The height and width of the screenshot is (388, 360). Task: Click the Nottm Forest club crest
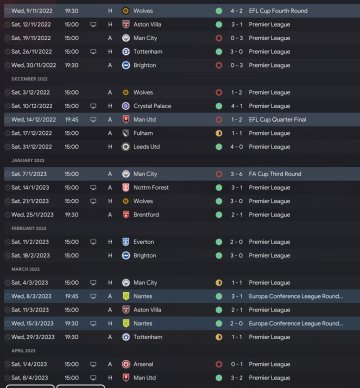point(126,188)
